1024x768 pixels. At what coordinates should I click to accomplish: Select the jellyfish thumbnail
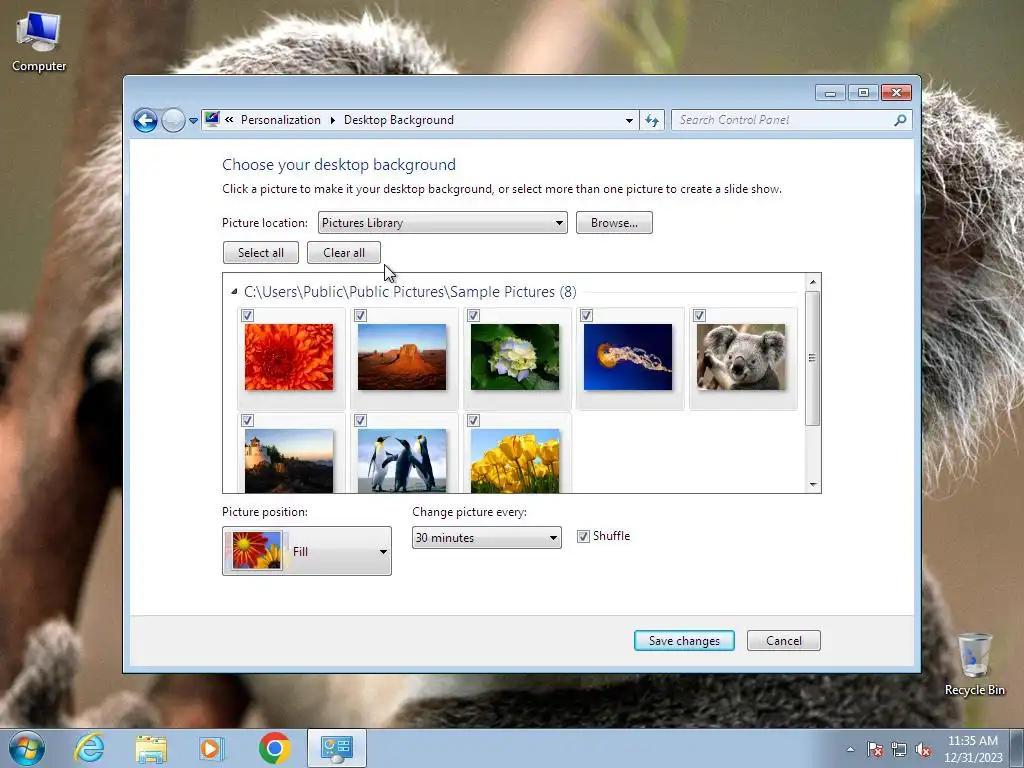pos(628,357)
